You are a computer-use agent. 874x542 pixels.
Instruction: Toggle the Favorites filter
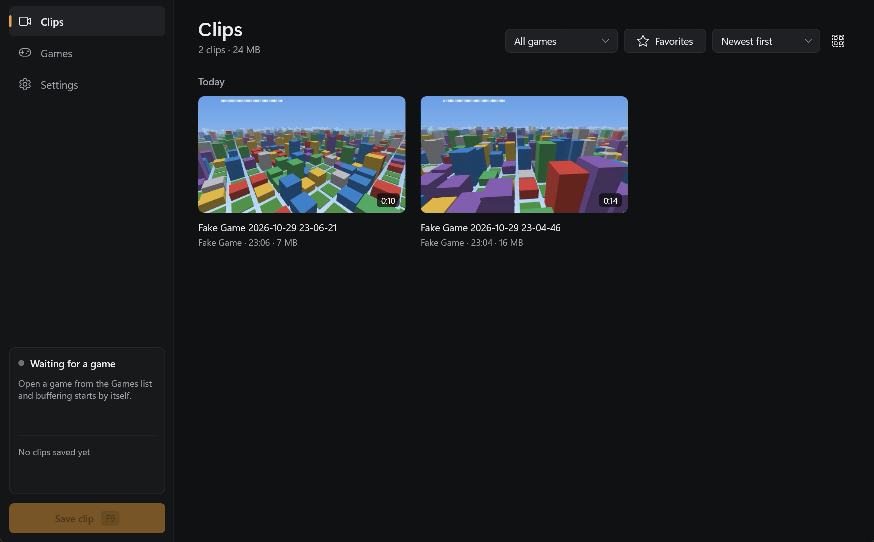click(x=665, y=41)
